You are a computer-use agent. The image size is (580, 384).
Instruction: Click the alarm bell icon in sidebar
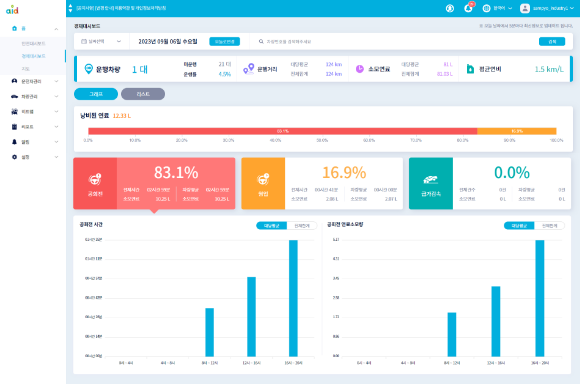(14, 142)
